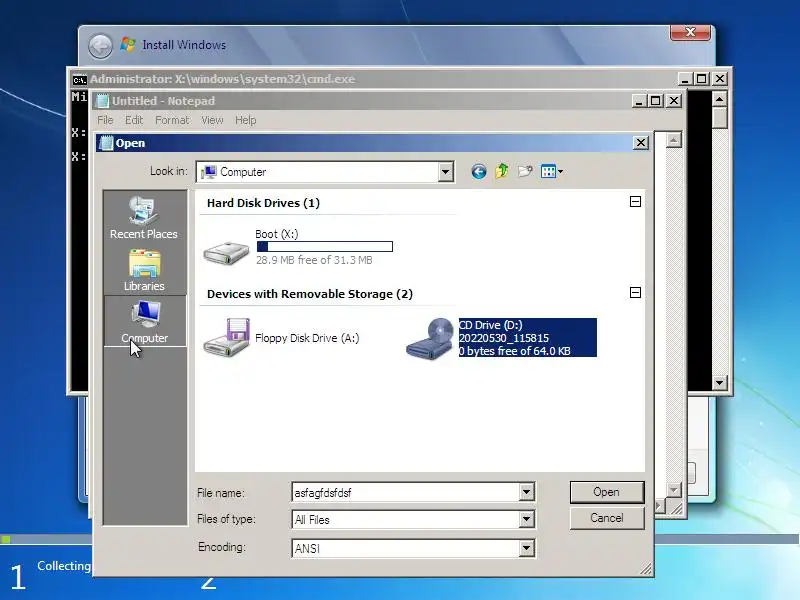Click the 28.9 MB free of 31.3 MB text
The image size is (800, 600).
[x=314, y=260]
